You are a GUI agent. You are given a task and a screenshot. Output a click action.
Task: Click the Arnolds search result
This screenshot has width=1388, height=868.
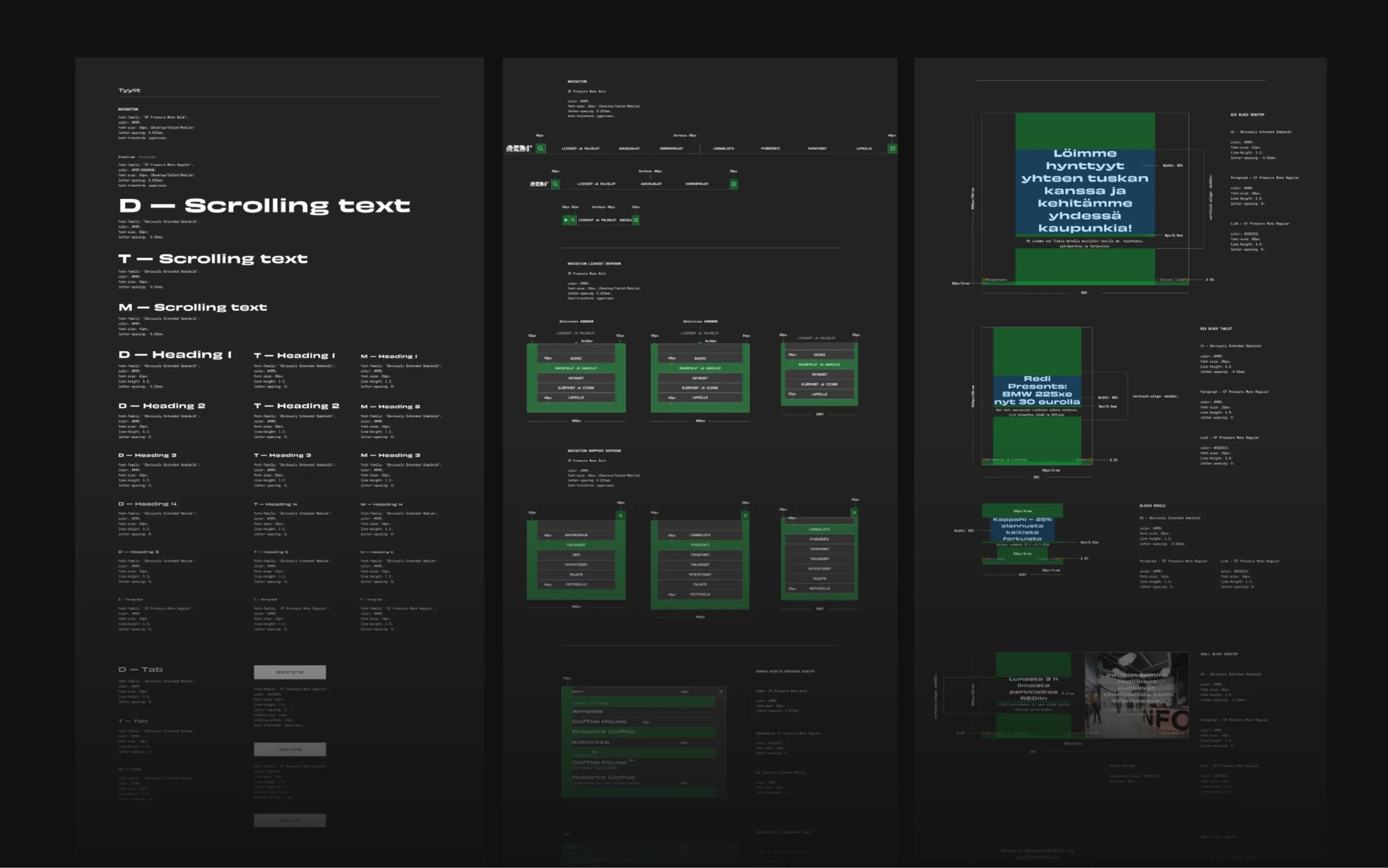pyautogui.click(x=587, y=711)
